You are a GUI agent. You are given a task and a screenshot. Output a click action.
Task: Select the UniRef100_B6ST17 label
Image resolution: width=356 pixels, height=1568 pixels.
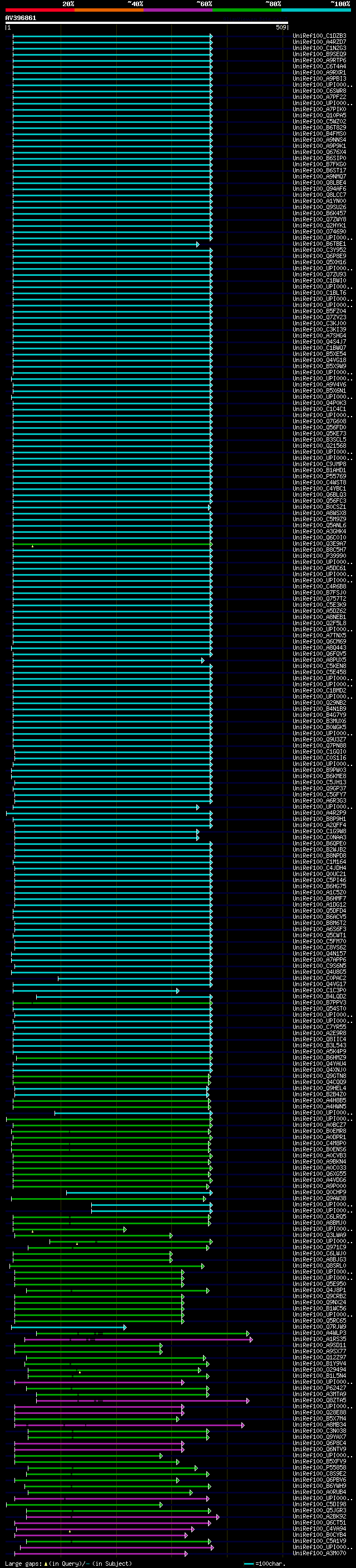click(x=319, y=170)
